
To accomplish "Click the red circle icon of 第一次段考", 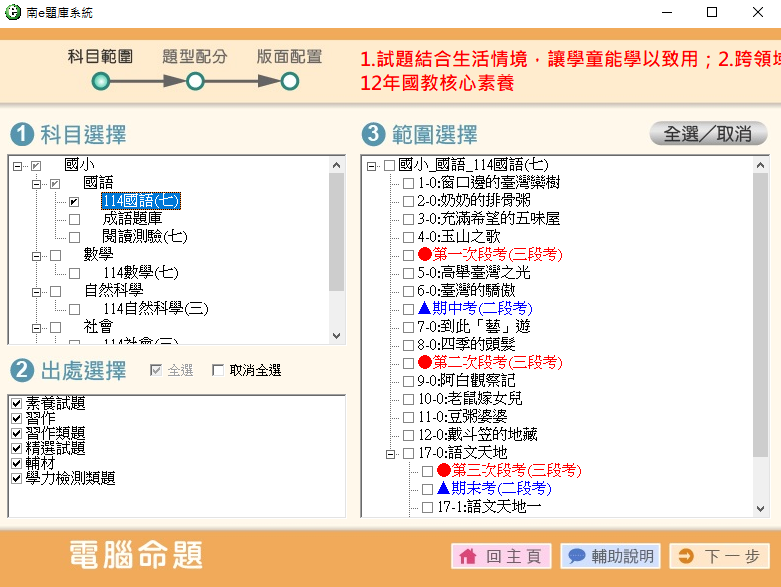I will click(424, 255).
